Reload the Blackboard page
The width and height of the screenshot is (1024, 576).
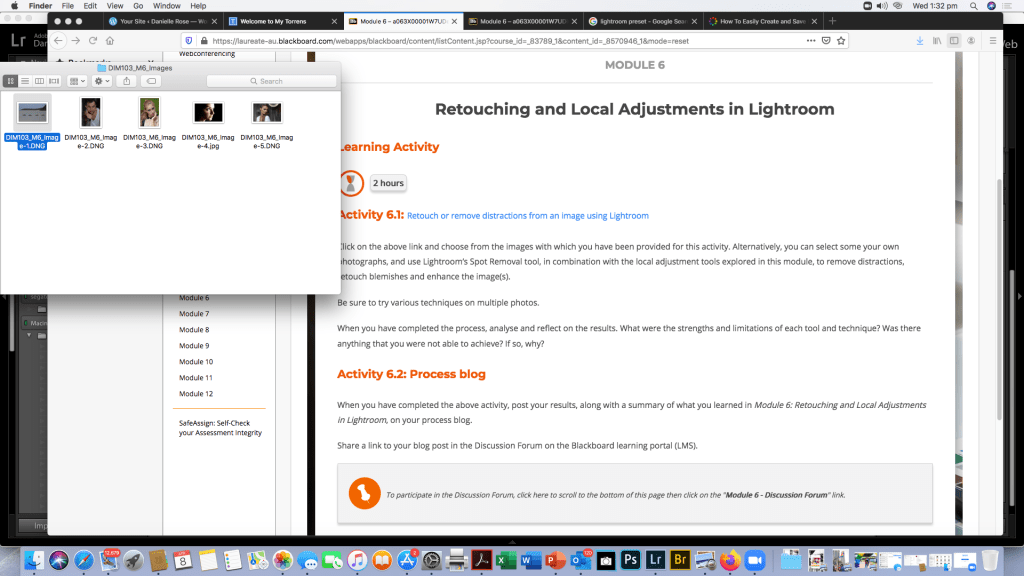pyautogui.click(x=92, y=40)
